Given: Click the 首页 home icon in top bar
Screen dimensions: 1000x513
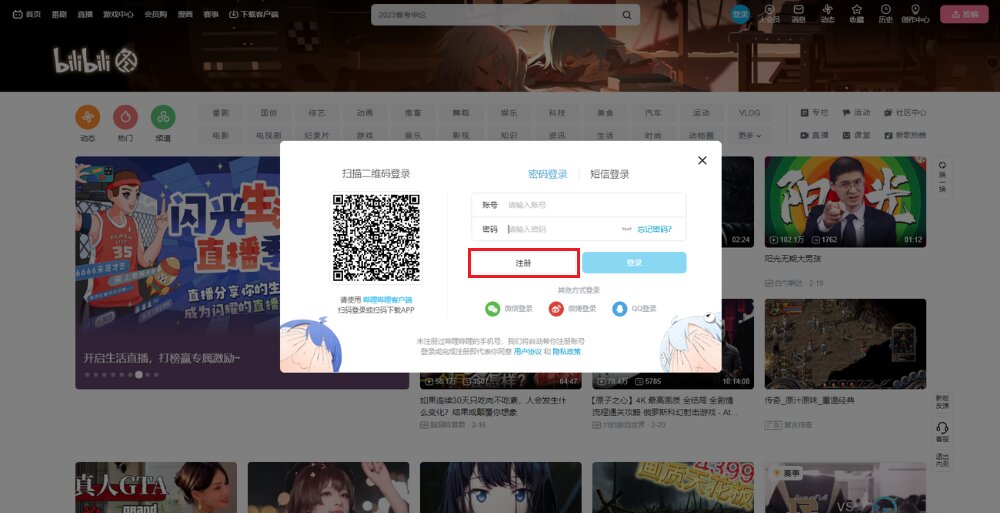Looking at the screenshot, I should pyautogui.click(x=27, y=14).
